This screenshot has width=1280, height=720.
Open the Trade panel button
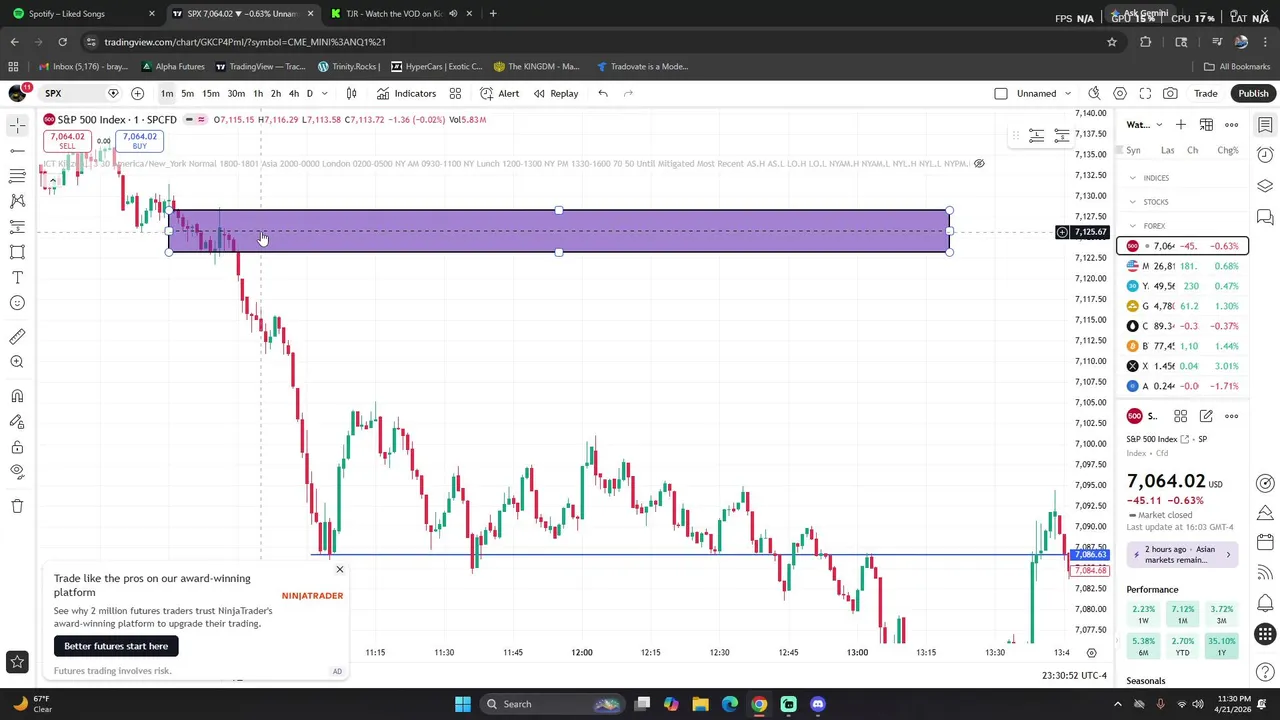point(1205,94)
